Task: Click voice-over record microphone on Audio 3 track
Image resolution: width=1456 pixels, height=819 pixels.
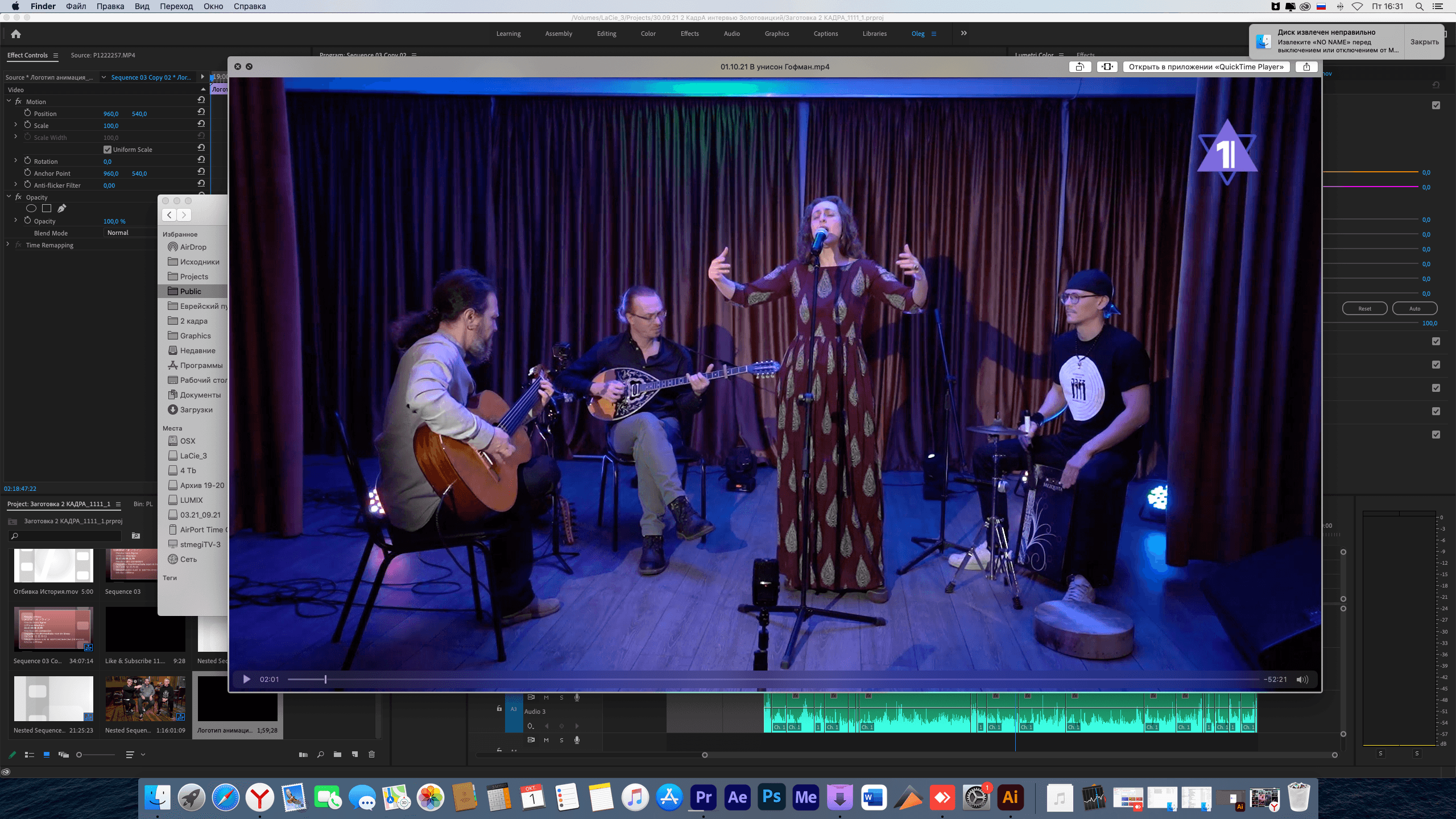Action: click(x=577, y=697)
